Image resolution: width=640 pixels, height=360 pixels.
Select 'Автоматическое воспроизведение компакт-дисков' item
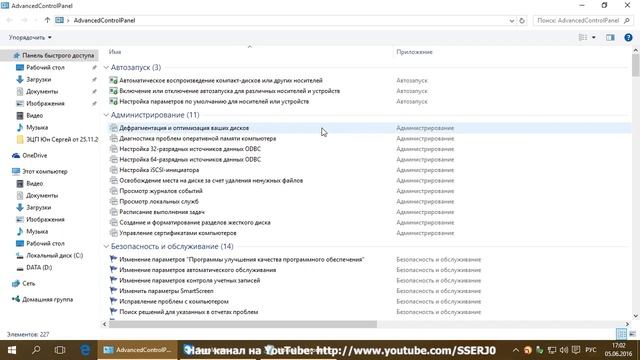221,80
